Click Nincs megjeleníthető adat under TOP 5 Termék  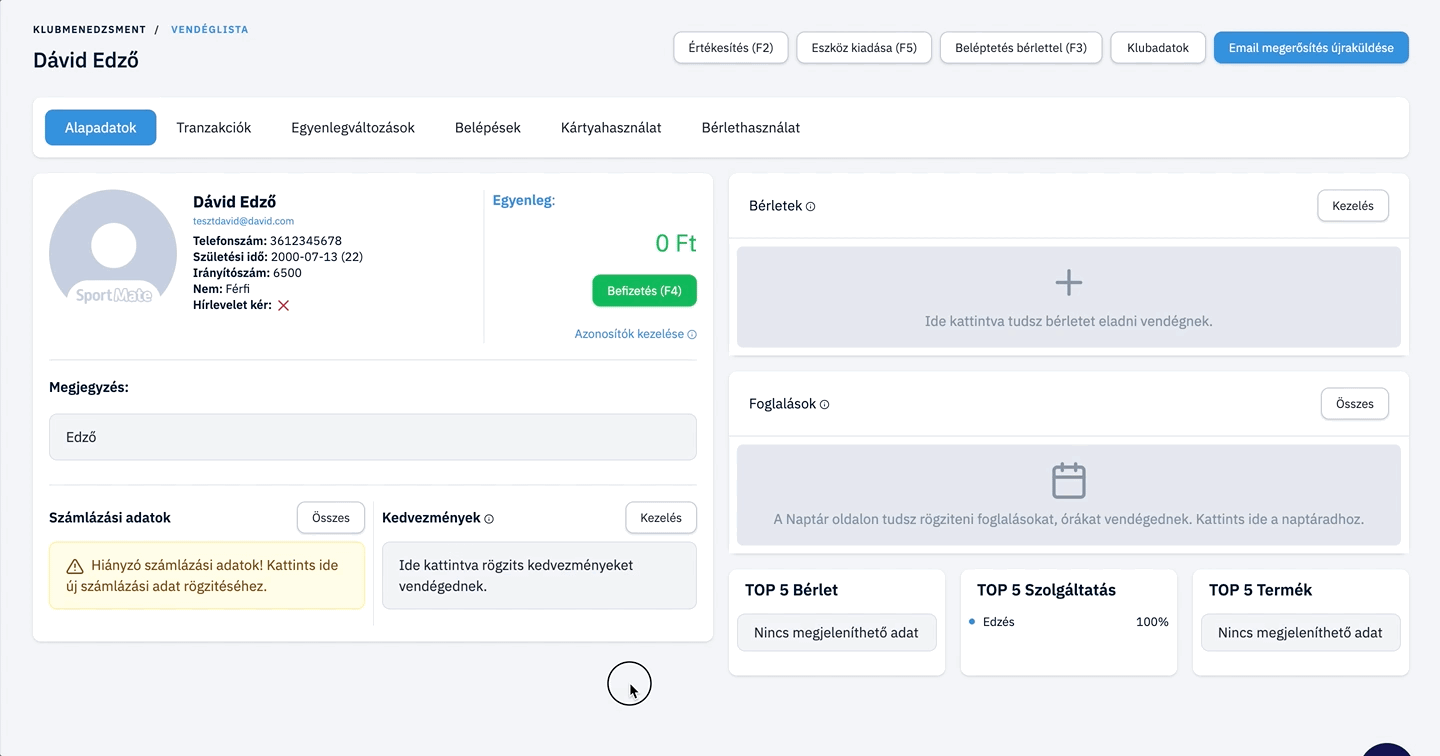[x=1300, y=633]
